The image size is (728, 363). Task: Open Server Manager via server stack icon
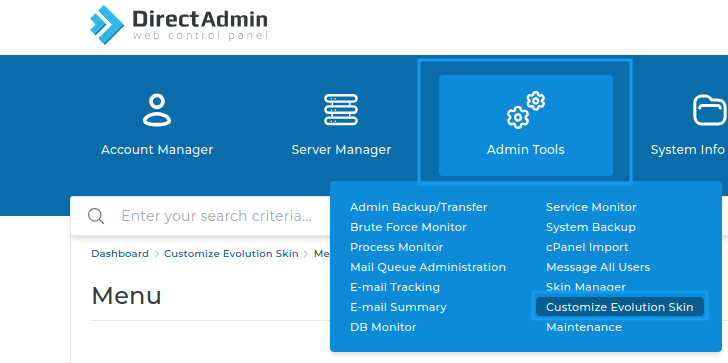341,110
